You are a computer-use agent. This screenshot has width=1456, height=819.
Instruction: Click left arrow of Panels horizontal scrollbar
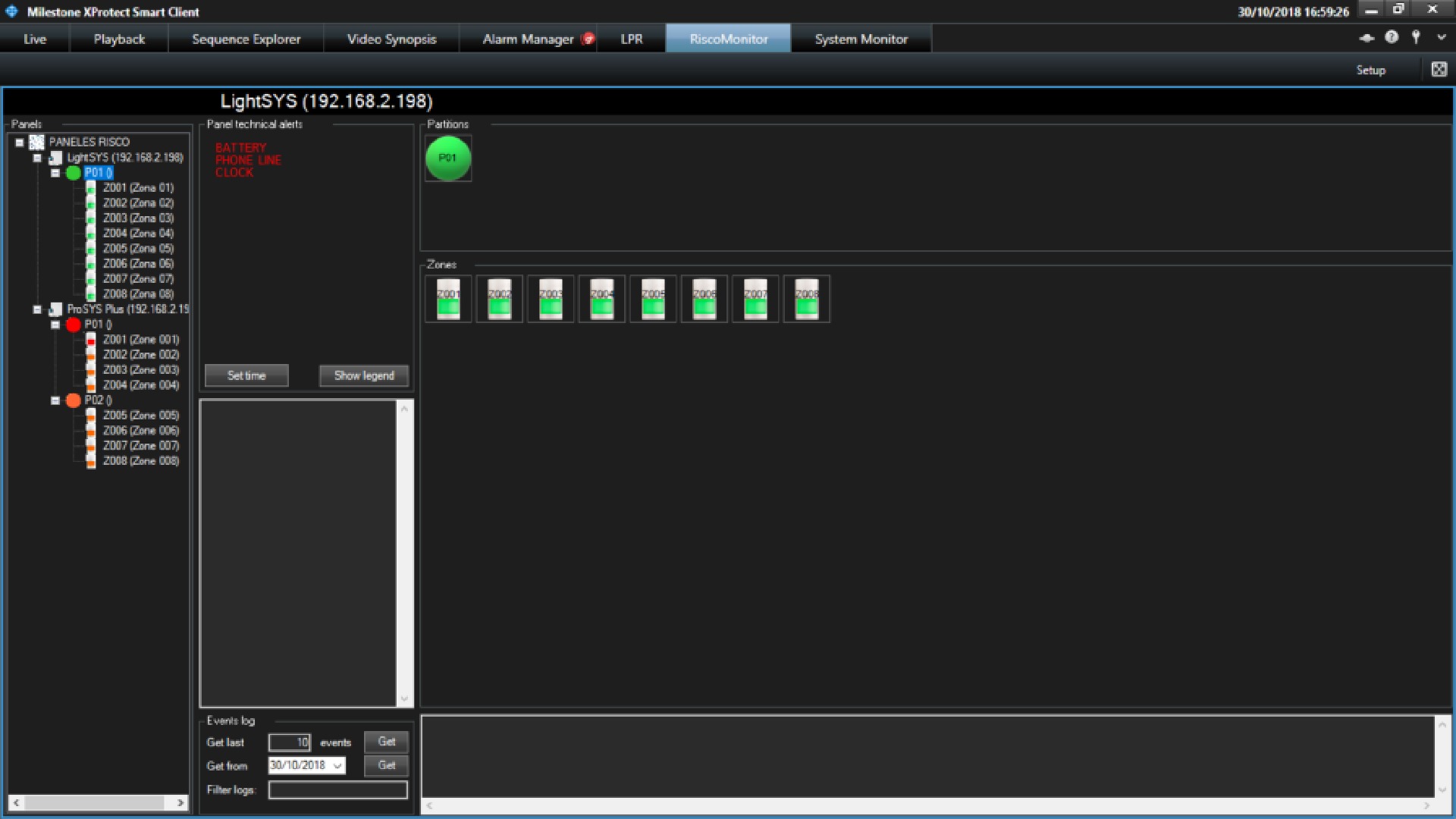coord(16,802)
